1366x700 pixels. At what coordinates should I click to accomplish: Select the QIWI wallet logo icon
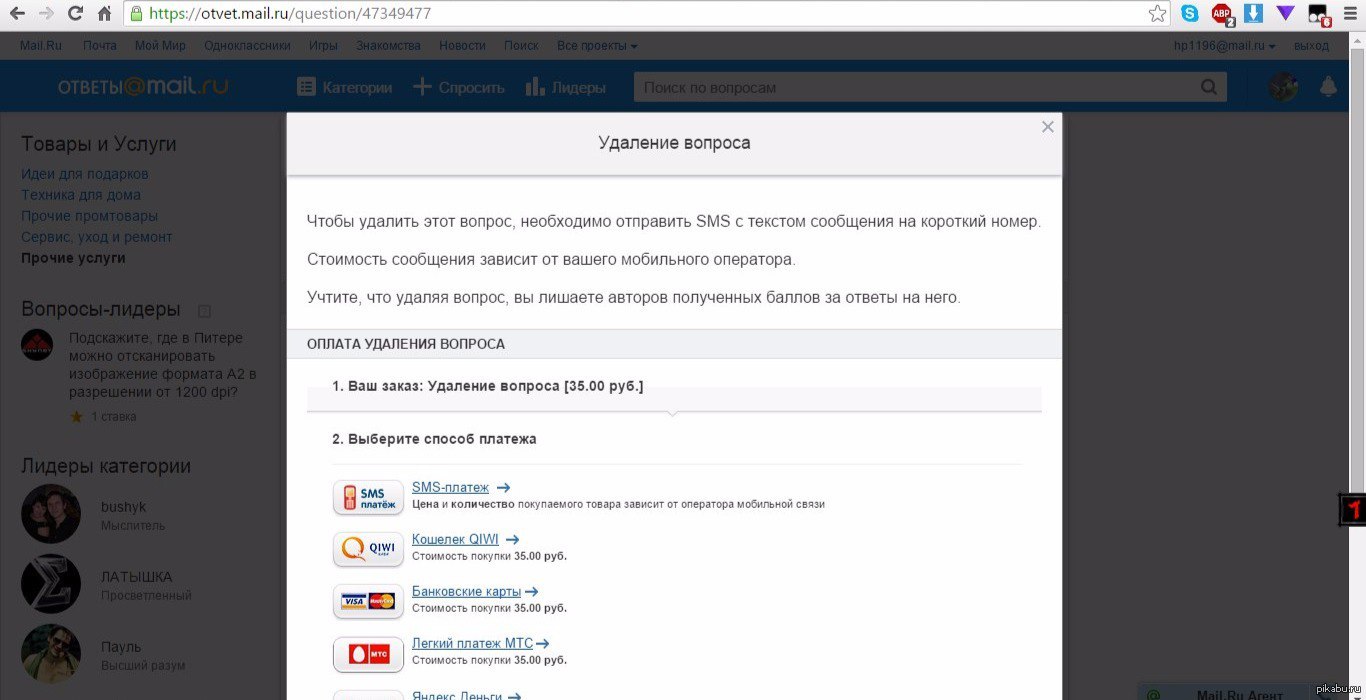(x=368, y=549)
